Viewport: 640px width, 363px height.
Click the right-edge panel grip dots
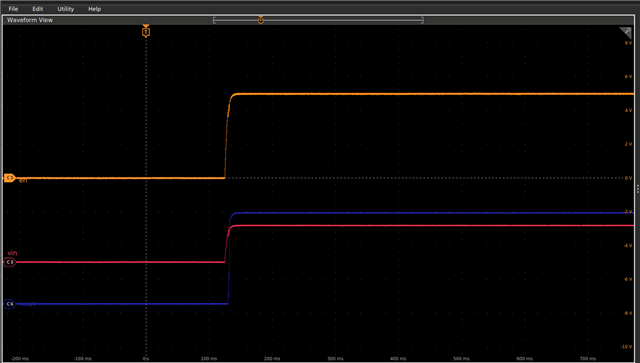tap(638, 189)
